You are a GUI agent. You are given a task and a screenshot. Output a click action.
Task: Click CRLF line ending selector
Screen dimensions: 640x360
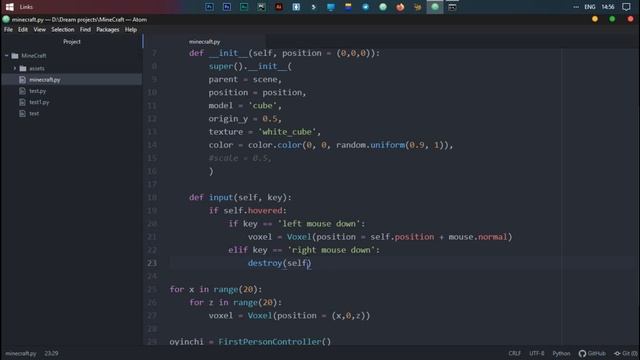(514, 353)
